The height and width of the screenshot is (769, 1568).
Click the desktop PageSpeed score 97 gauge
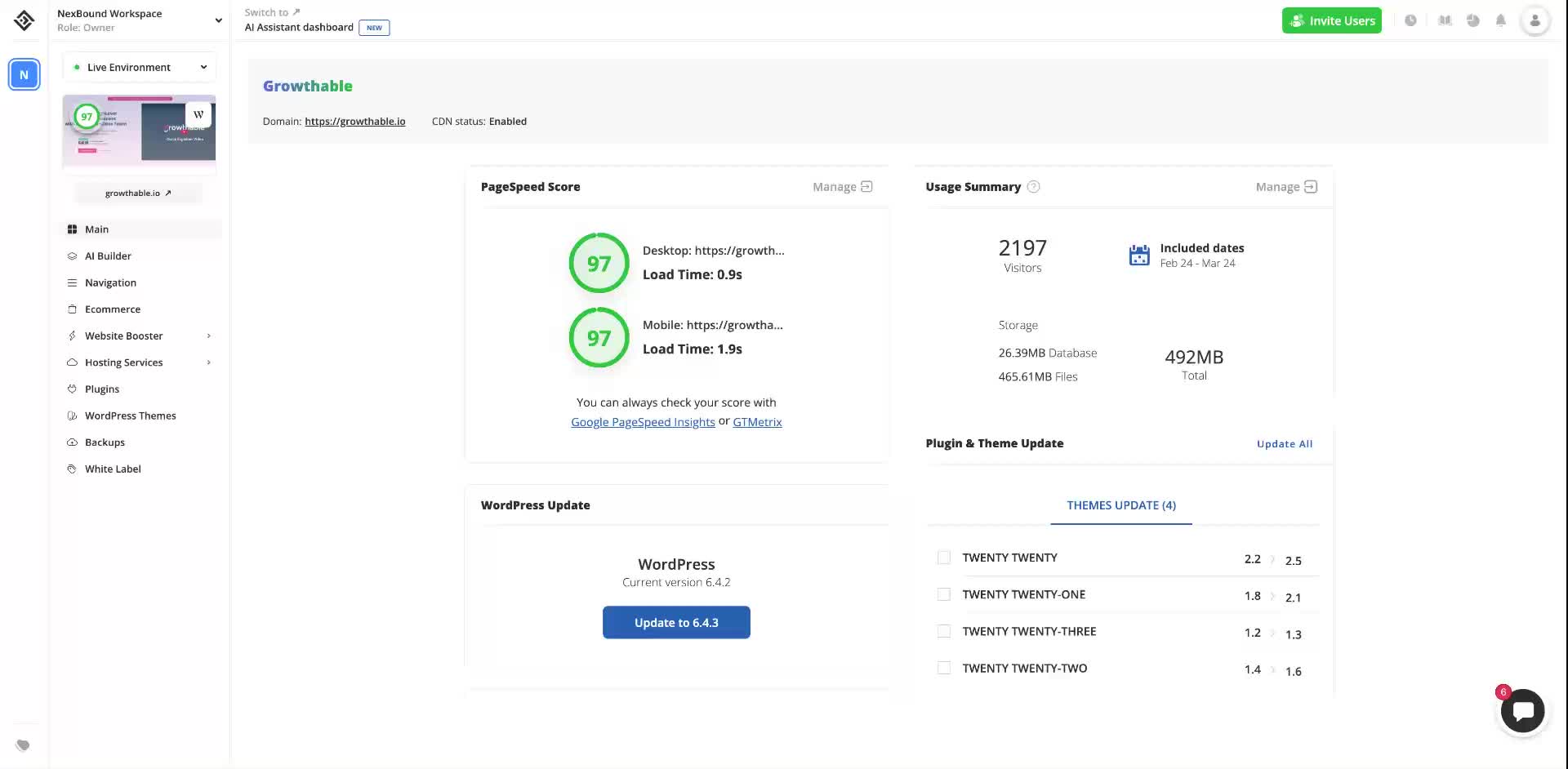pos(599,264)
